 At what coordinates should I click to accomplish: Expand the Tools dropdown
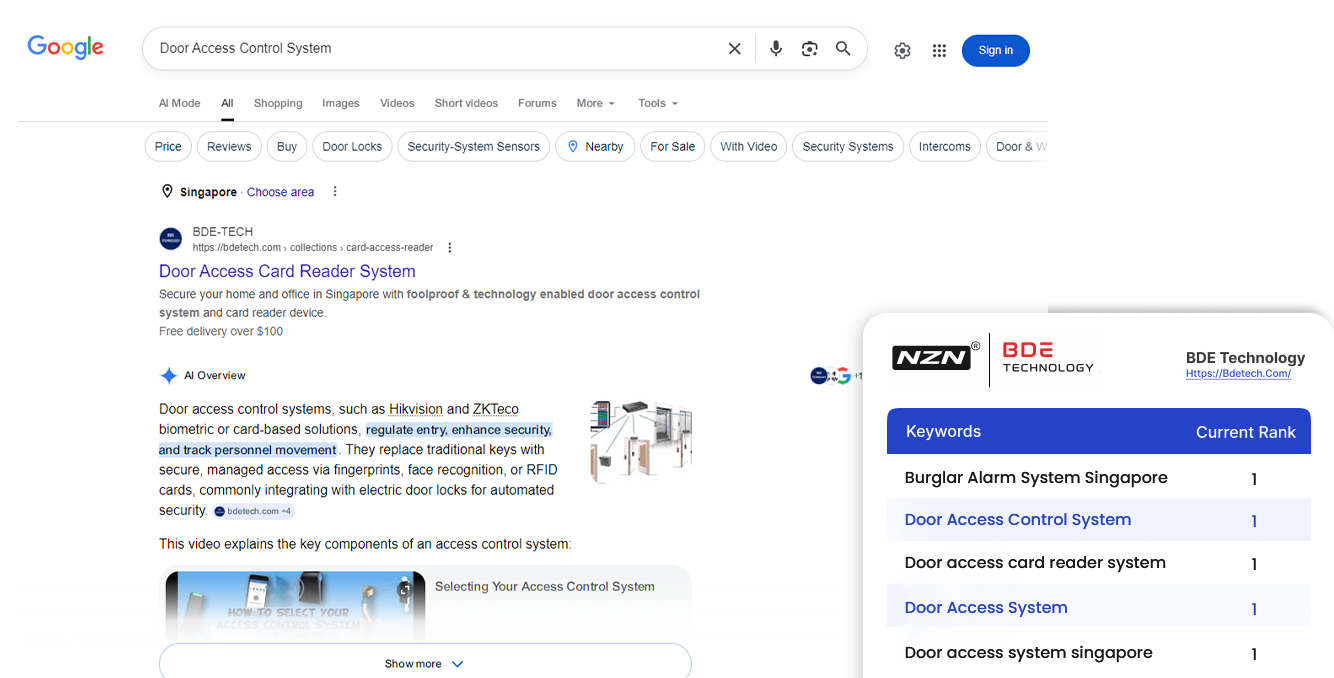click(658, 103)
